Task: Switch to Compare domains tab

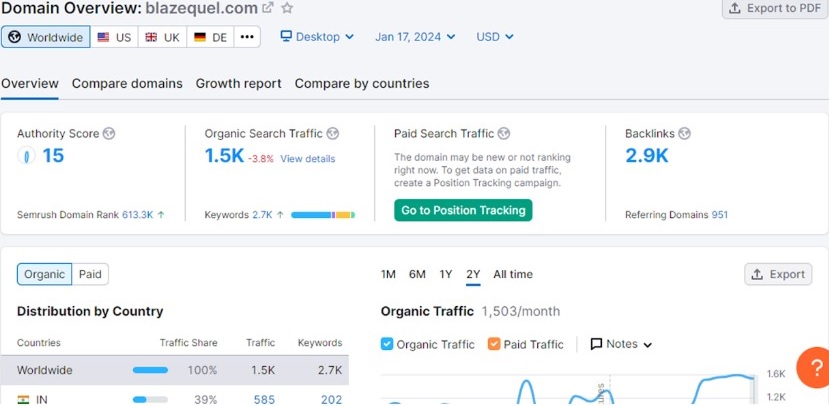Action: click(127, 84)
